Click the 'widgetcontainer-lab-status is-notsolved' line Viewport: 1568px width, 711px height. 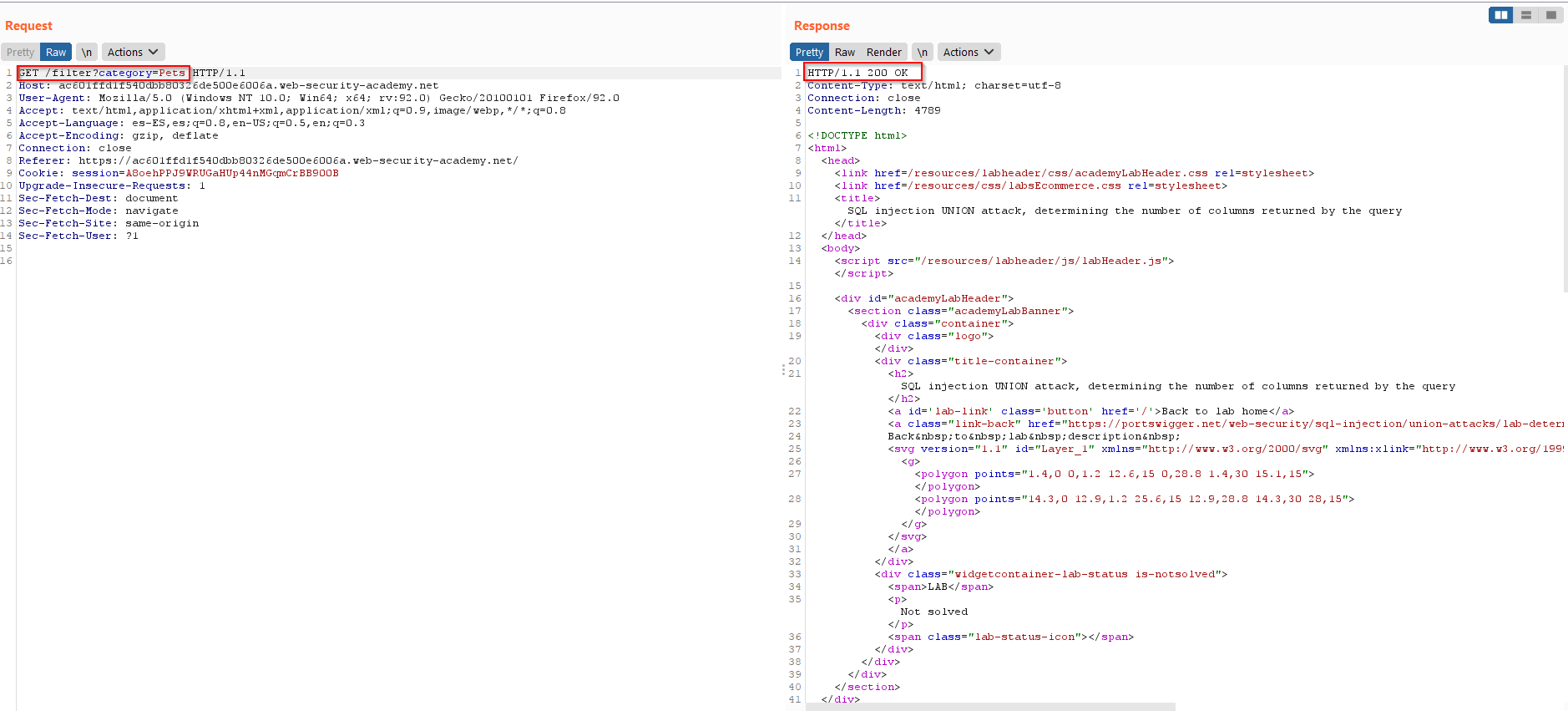1051,574
